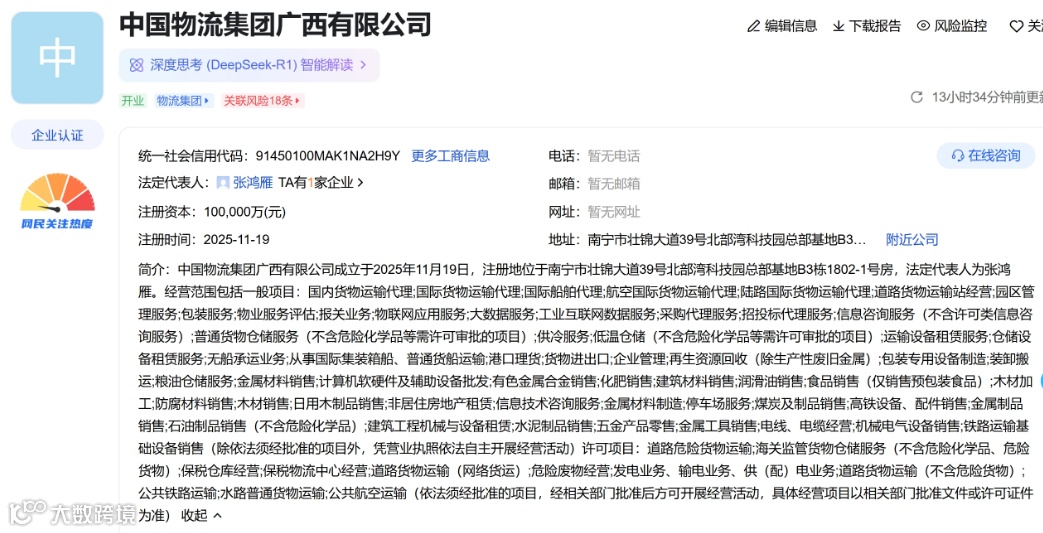Open 风险监控 eye icon

(923, 26)
